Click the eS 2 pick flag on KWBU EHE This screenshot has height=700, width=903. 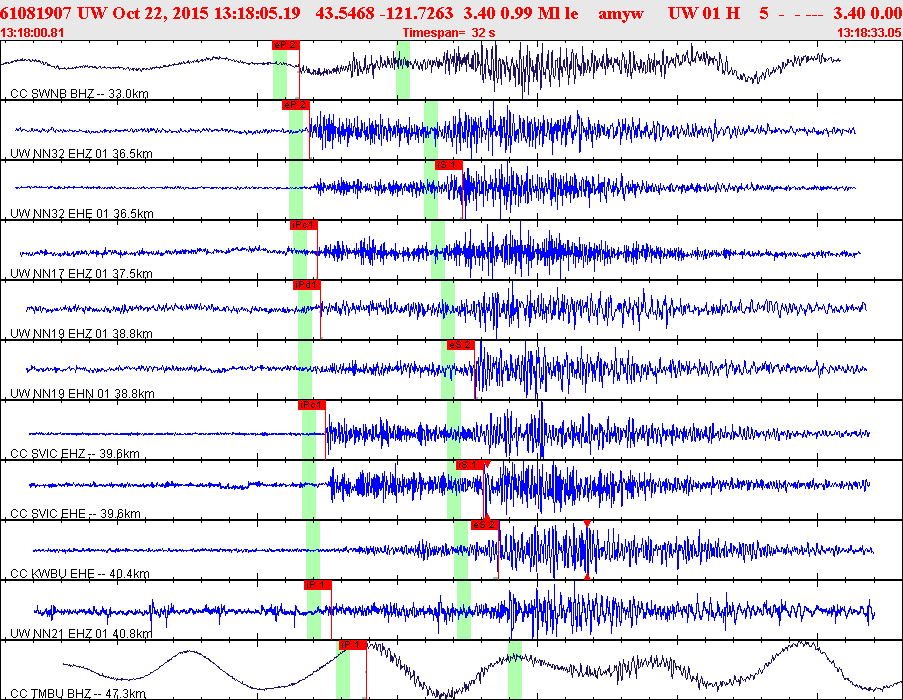(484, 525)
